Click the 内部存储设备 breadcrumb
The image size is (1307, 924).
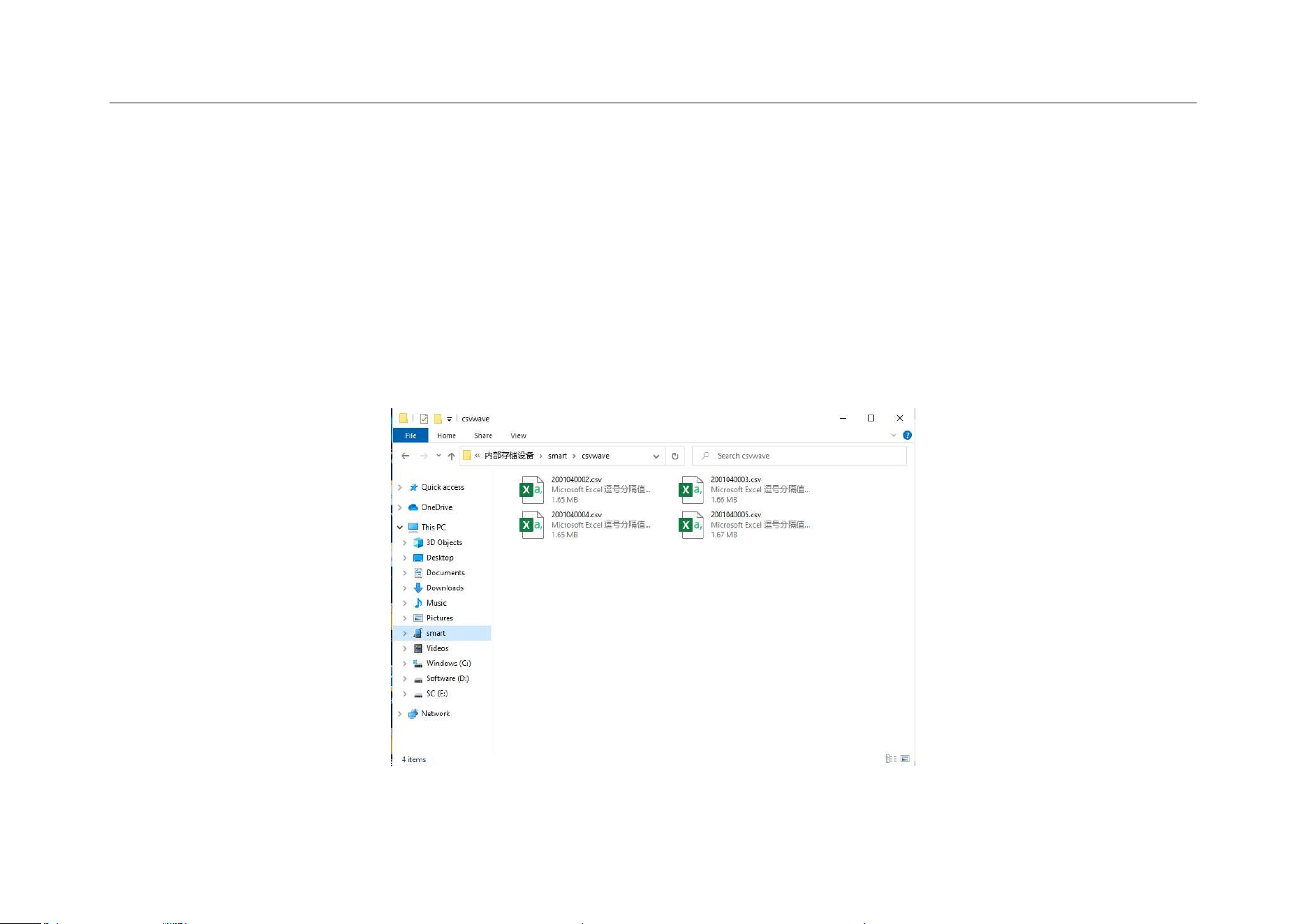pyautogui.click(x=509, y=456)
